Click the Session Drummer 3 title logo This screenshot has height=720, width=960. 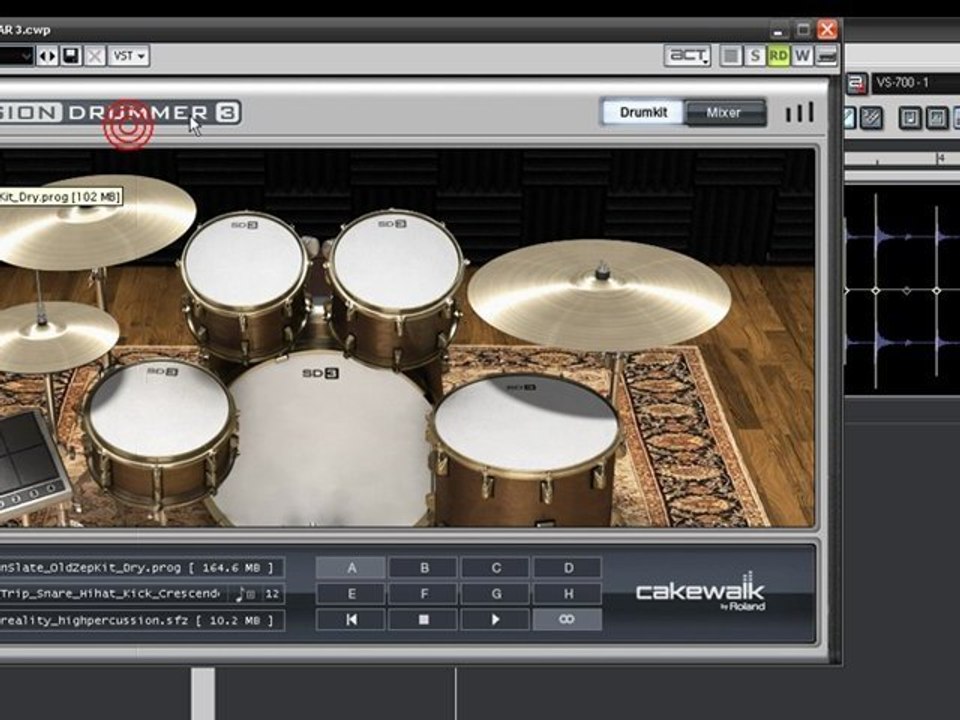(x=121, y=113)
